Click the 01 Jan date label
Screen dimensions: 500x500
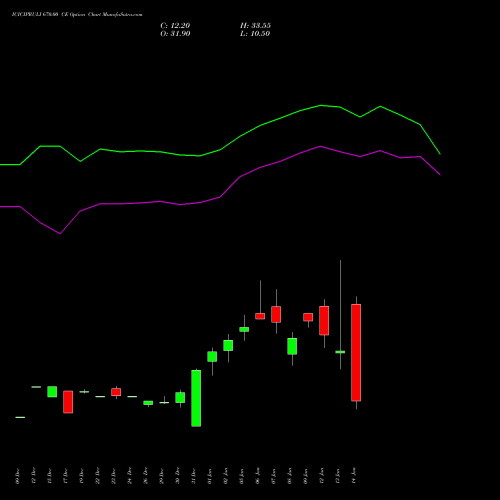click(x=210, y=476)
